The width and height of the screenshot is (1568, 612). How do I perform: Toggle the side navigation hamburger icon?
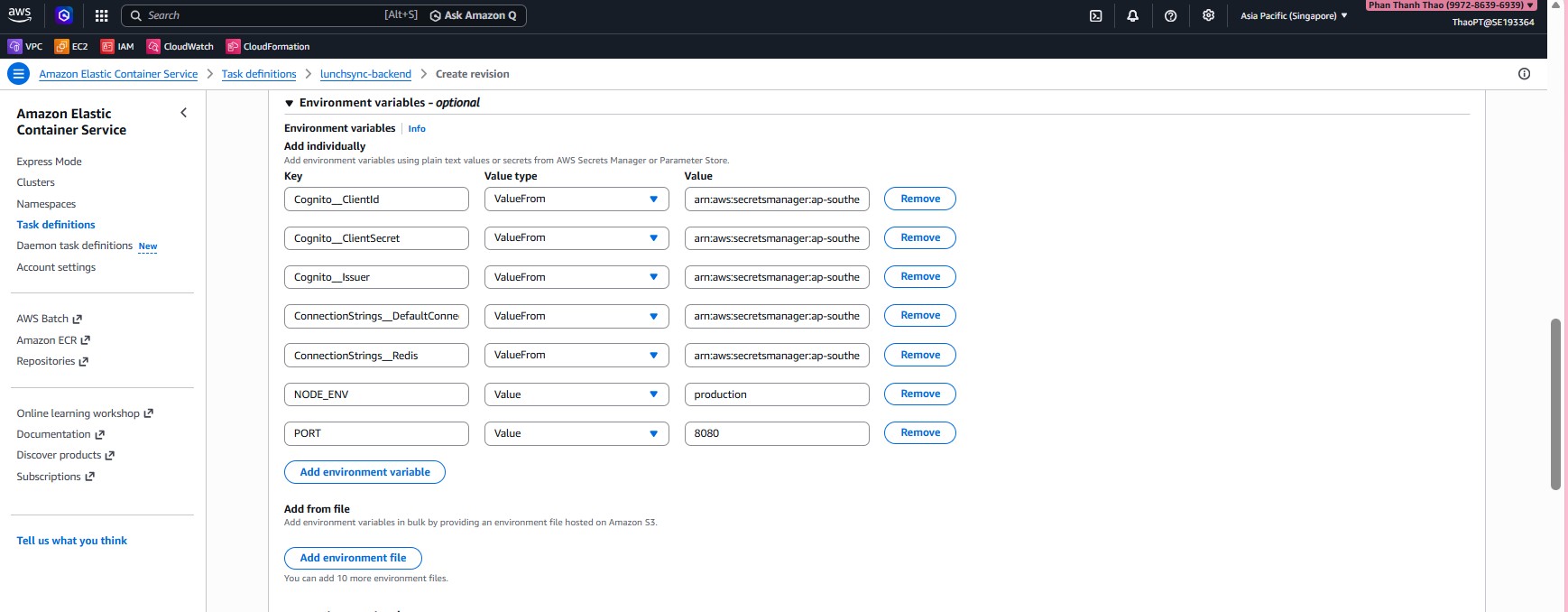[18, 74]
